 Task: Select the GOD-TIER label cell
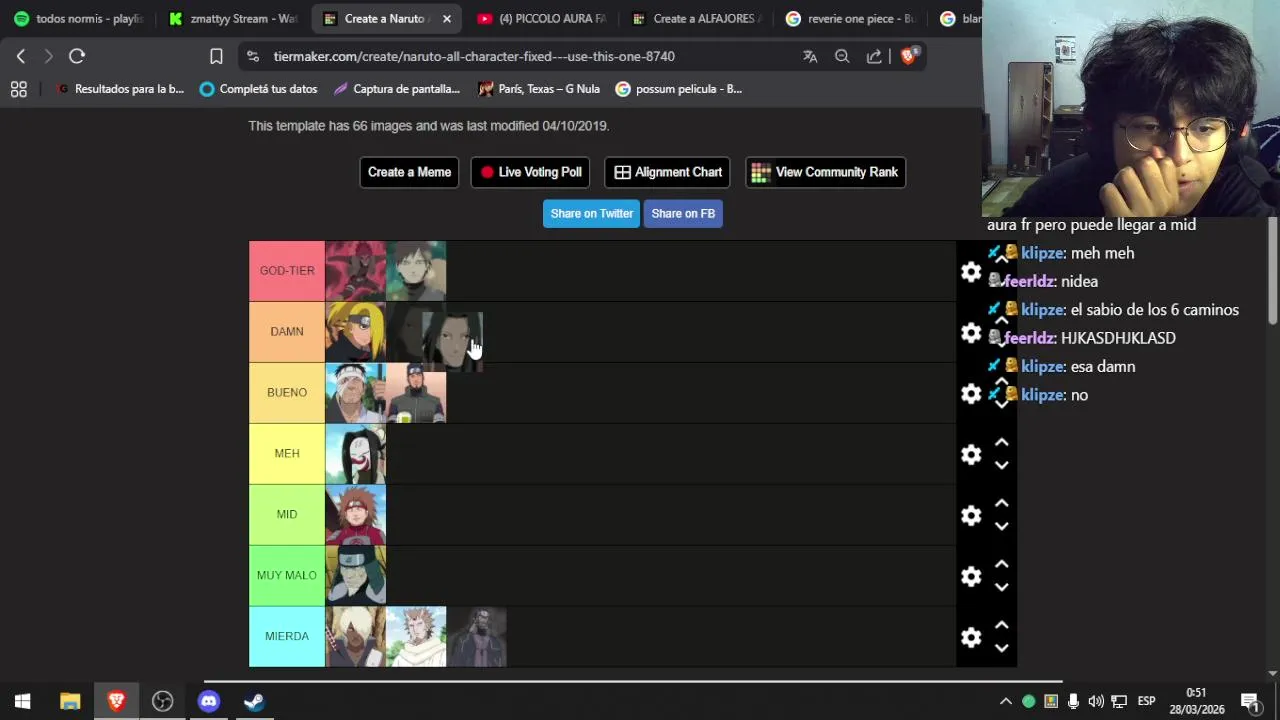pos(287,271)
